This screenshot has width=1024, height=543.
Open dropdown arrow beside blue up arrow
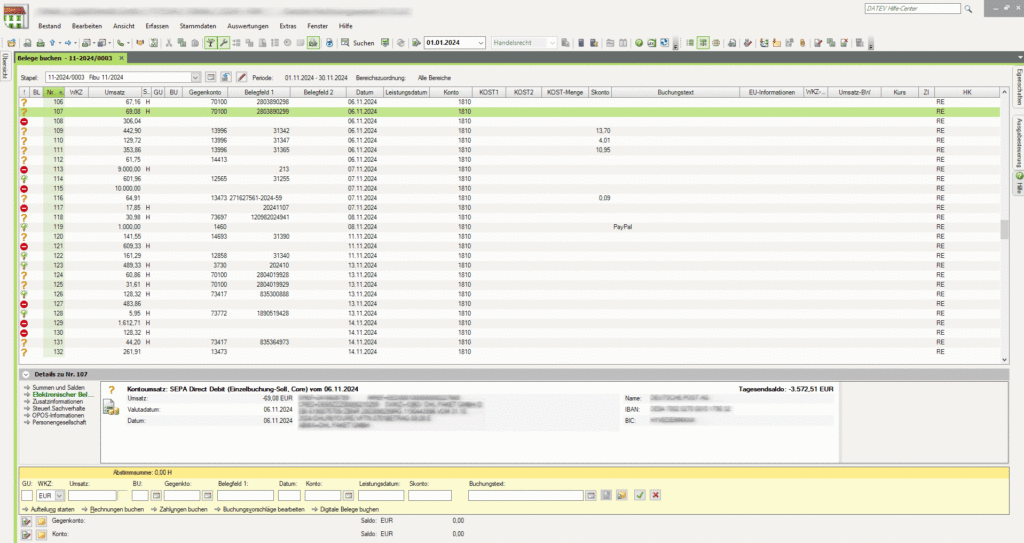click(59, 42)
